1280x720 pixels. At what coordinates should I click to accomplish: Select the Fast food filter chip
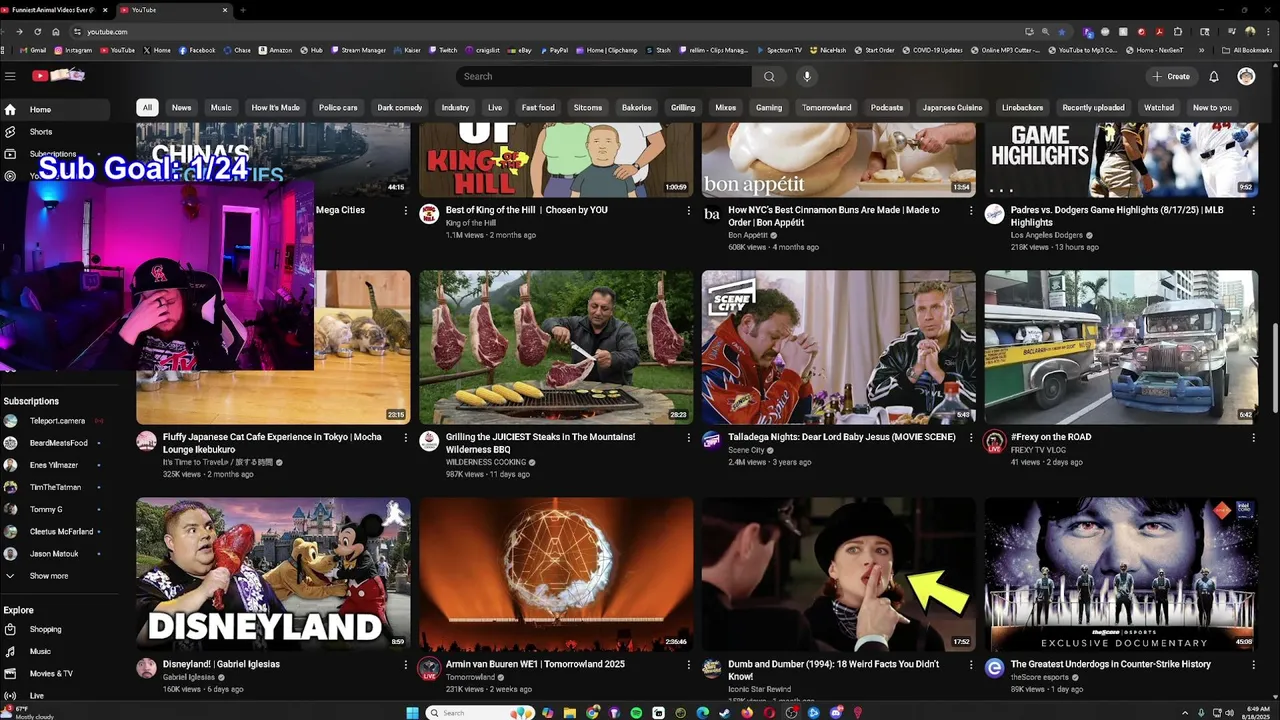[538, 108]
